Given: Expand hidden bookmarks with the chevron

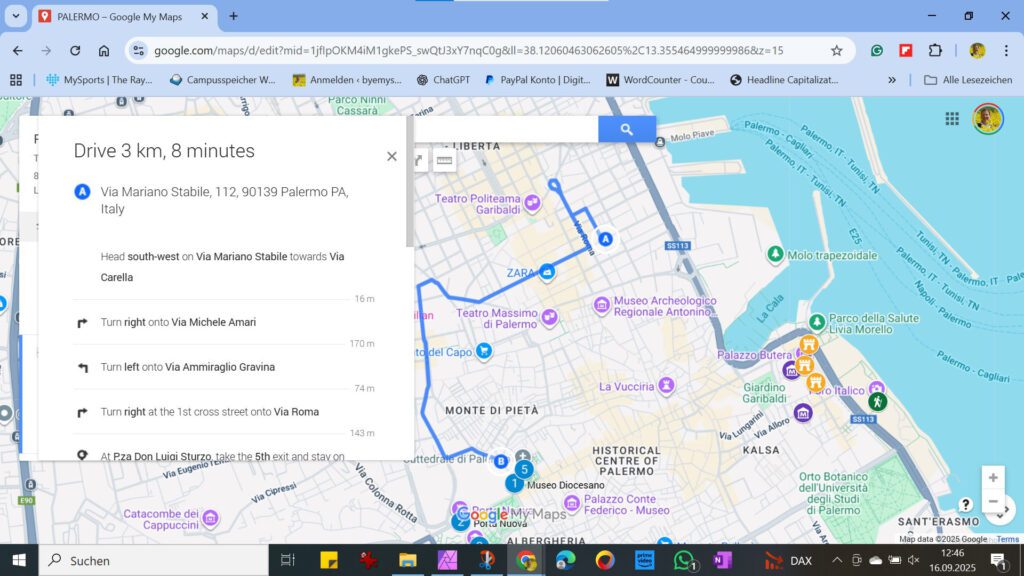Looking at the screenshot, I should tap(891, 80).
